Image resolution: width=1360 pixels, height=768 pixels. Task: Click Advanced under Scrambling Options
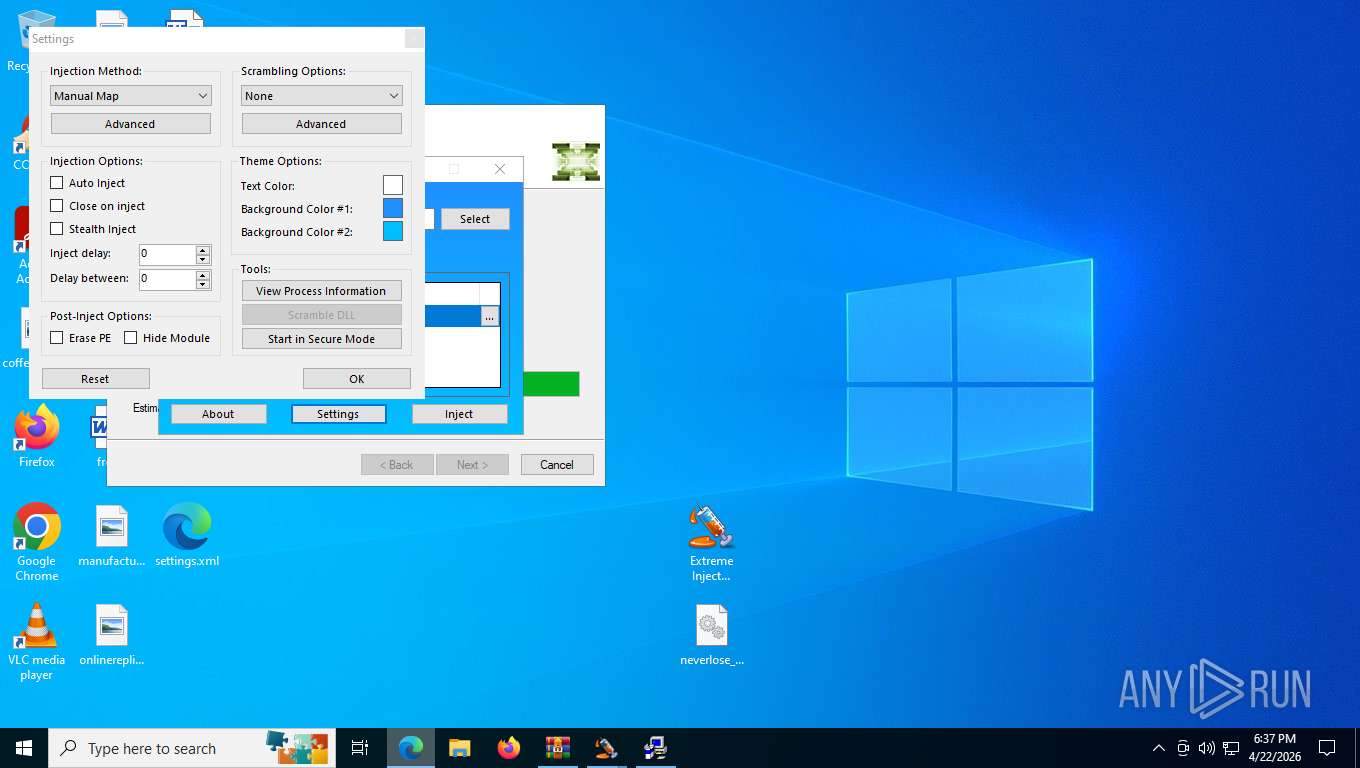(322, 124)
